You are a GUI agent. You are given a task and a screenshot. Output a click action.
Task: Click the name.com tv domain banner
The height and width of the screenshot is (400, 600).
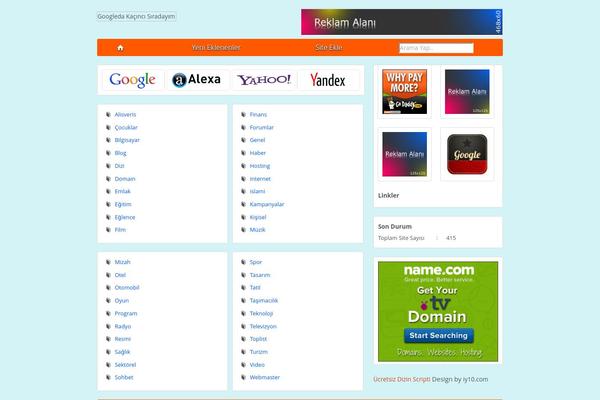(x=438, y=311)
